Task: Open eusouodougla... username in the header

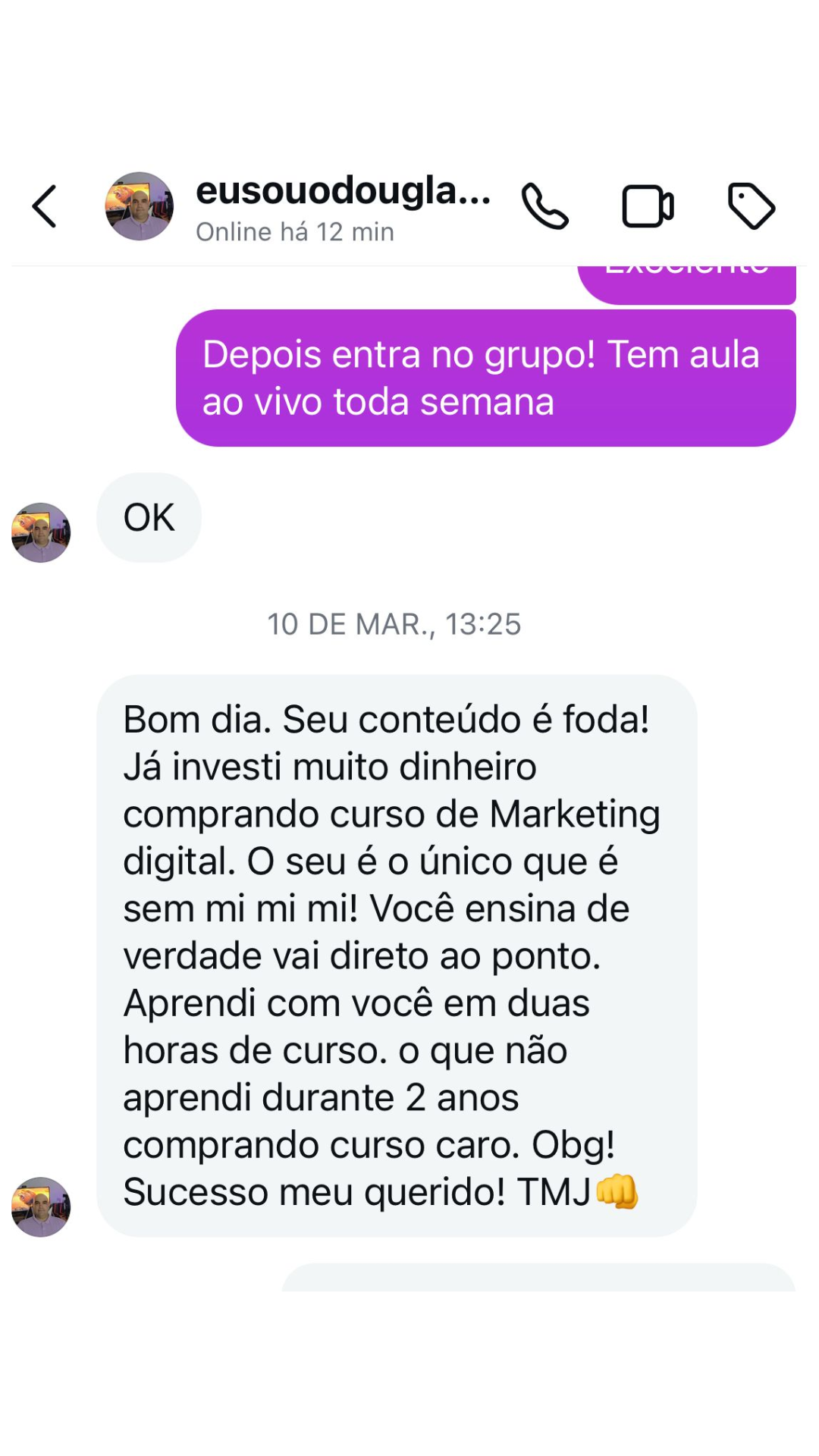Action: 344,190
